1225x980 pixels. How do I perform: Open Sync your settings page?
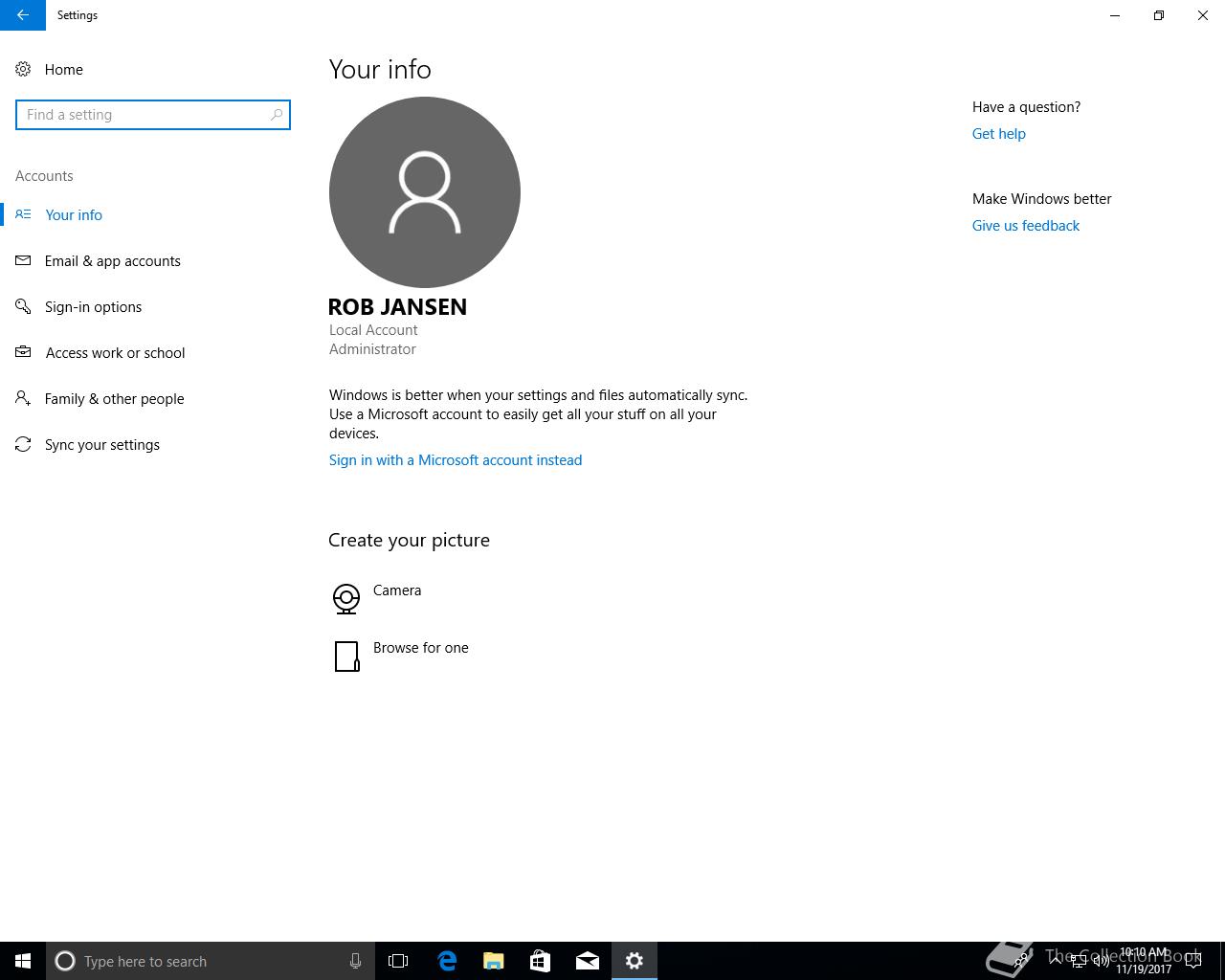101,445
